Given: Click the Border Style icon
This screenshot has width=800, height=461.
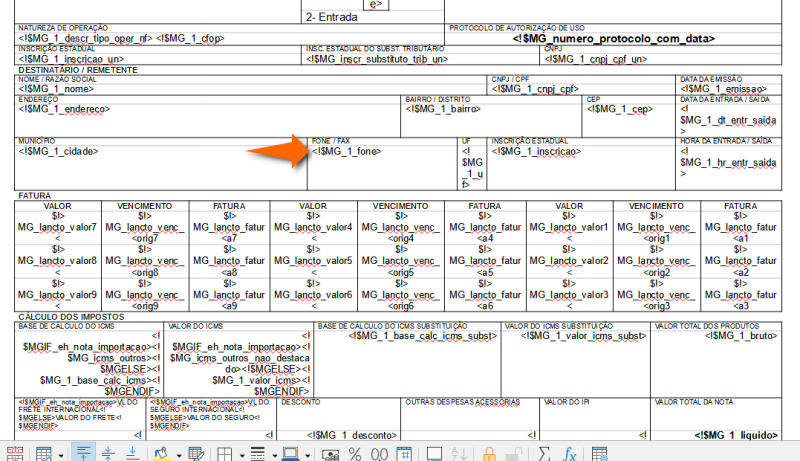Looking at the screenshot, I should (258, 453).
